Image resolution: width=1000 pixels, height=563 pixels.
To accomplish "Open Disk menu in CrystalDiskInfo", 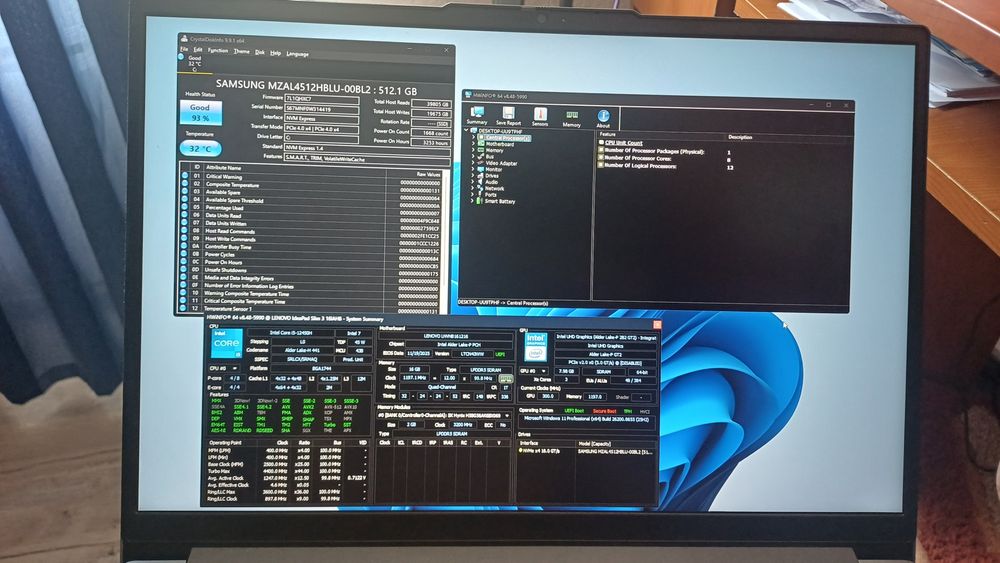I will pyautogui.click(x=260, y=52).
